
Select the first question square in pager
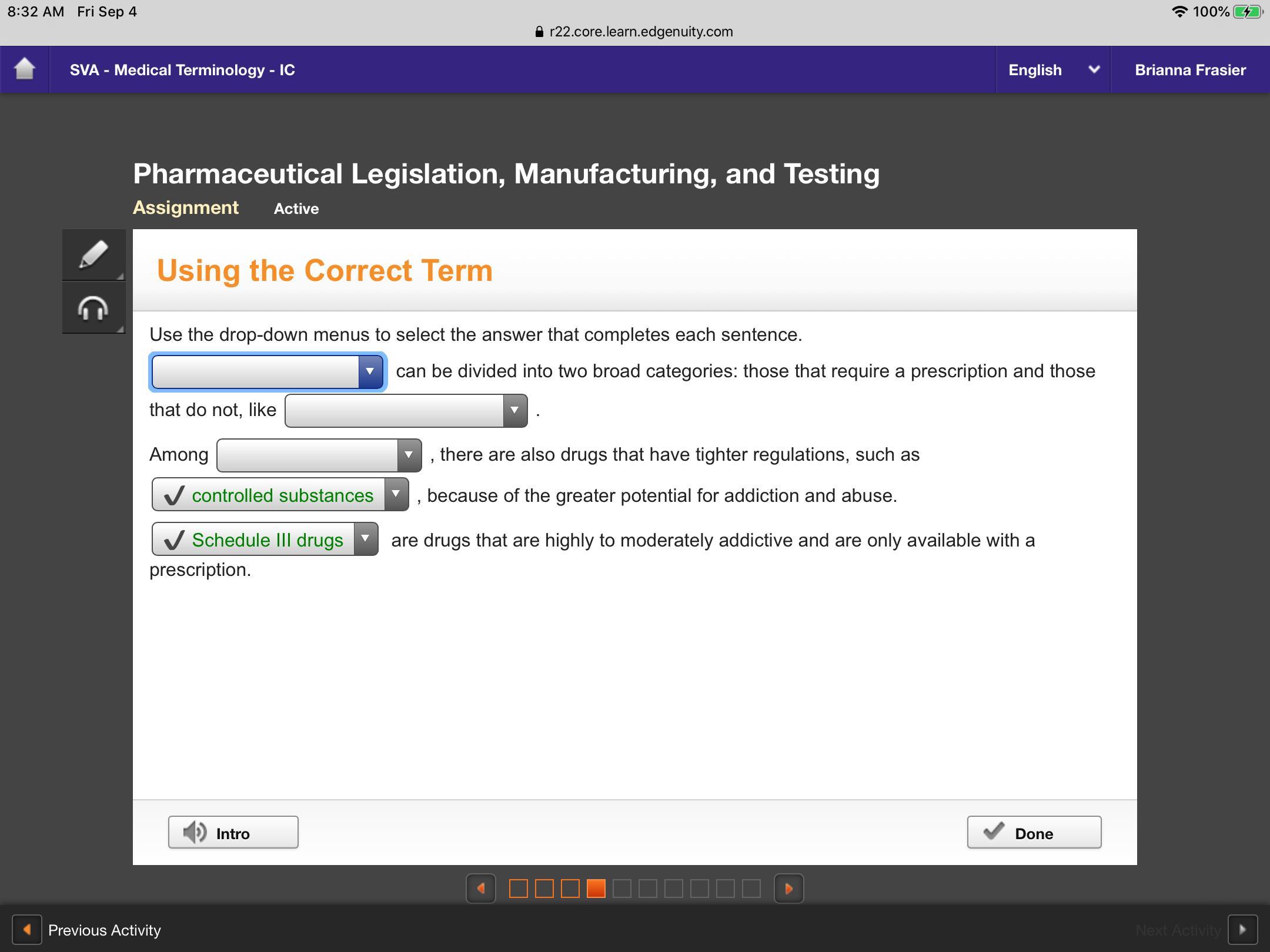coord(518,889)
